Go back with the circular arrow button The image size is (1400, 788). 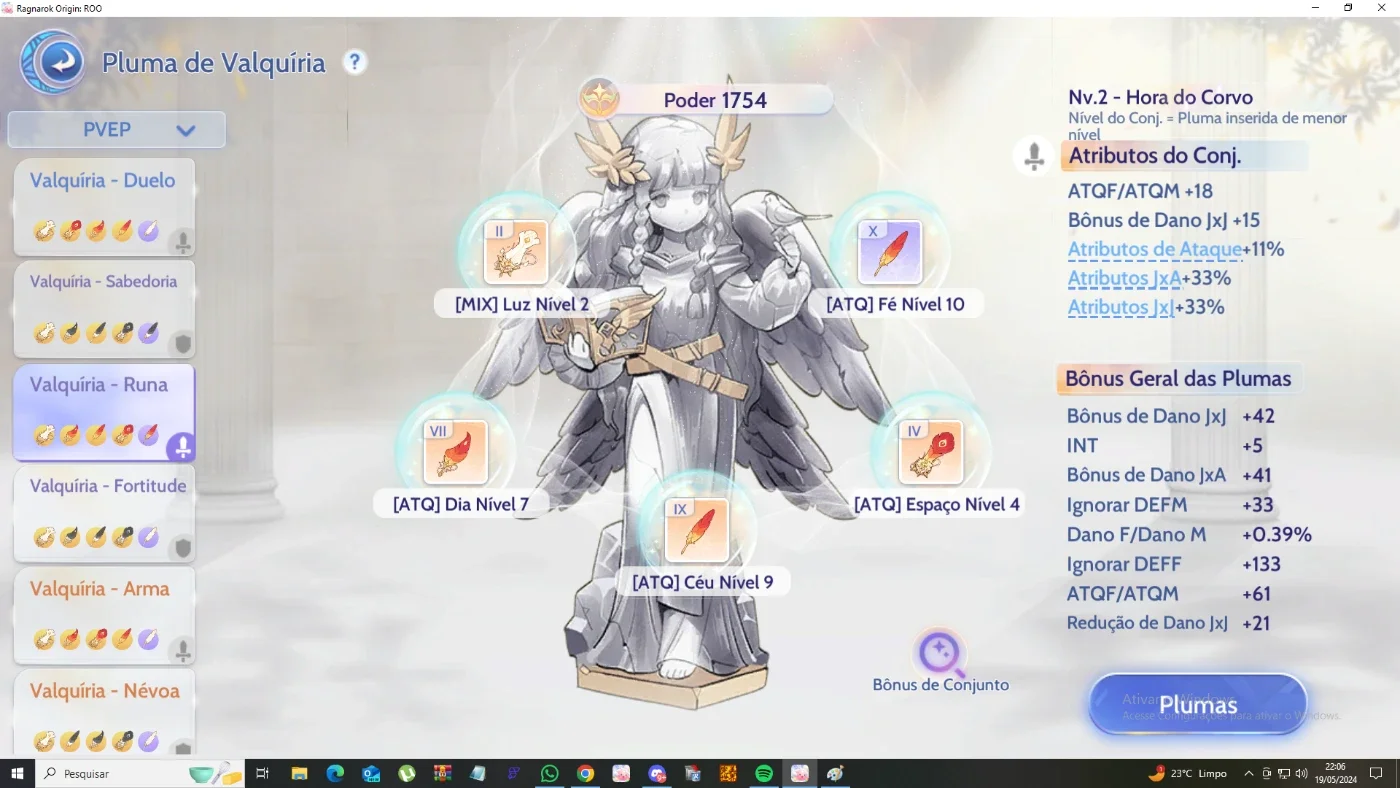pyautogui.click(x=53, y=62)
